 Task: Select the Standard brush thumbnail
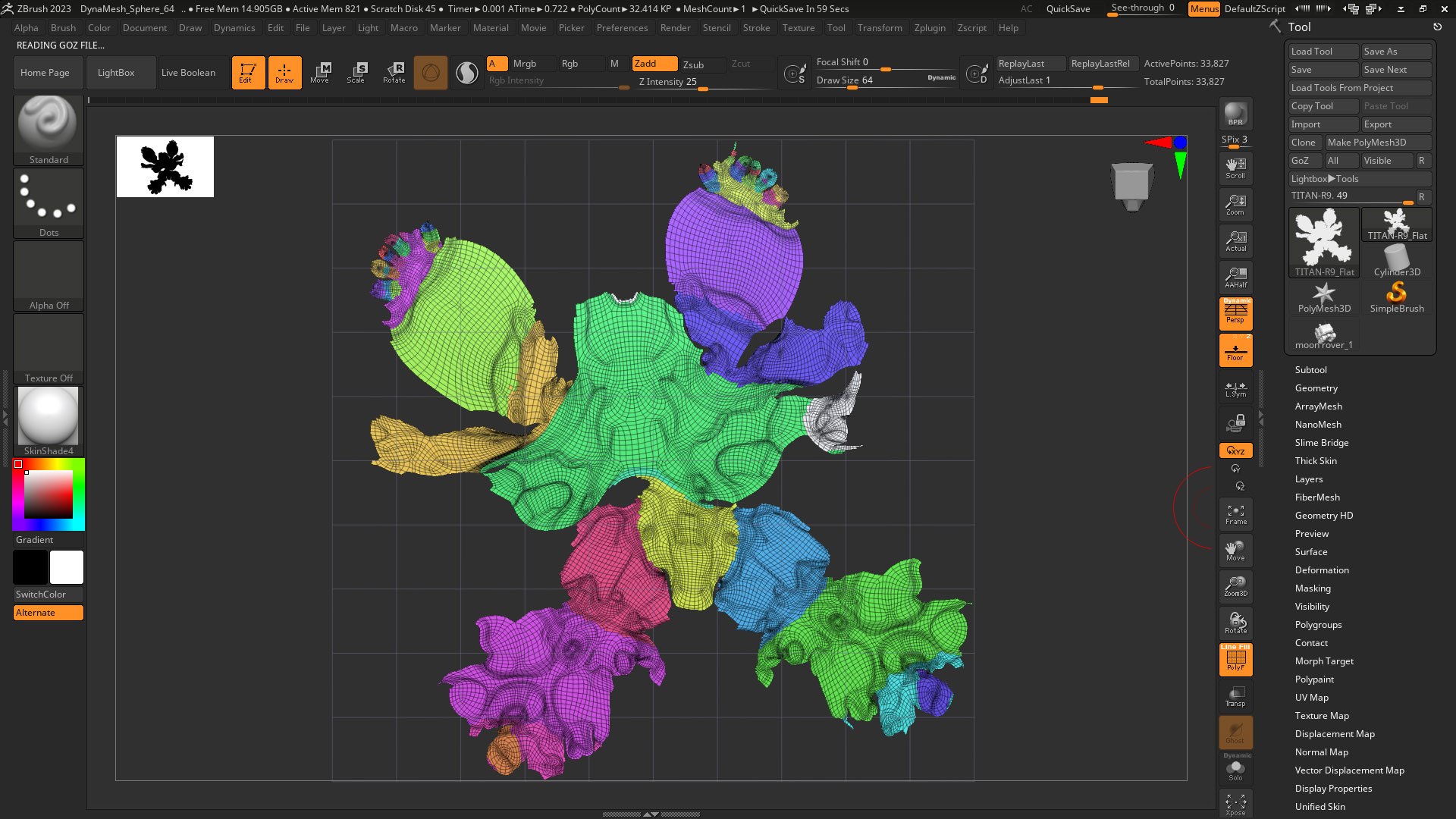click(x=49, y=130)
